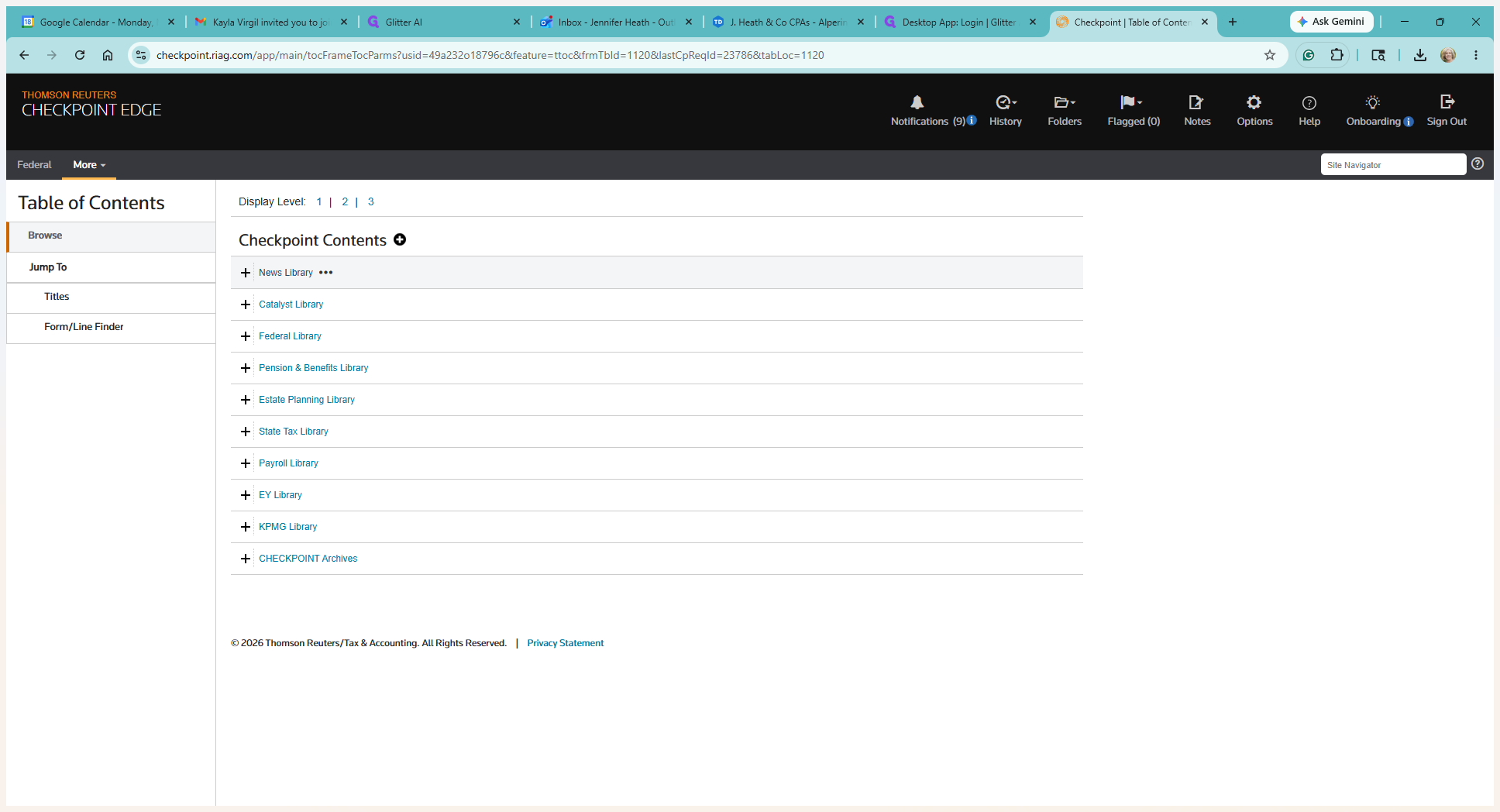
Task: Open a new browser tab
Action: coord(1233,22)
